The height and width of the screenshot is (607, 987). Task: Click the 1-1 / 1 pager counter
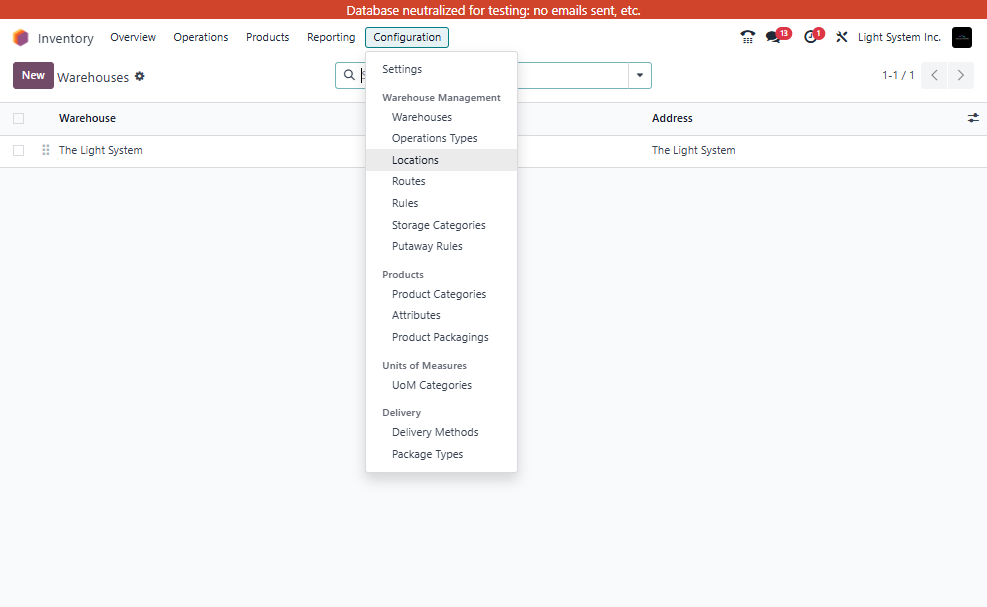click(x=898, y=76)
